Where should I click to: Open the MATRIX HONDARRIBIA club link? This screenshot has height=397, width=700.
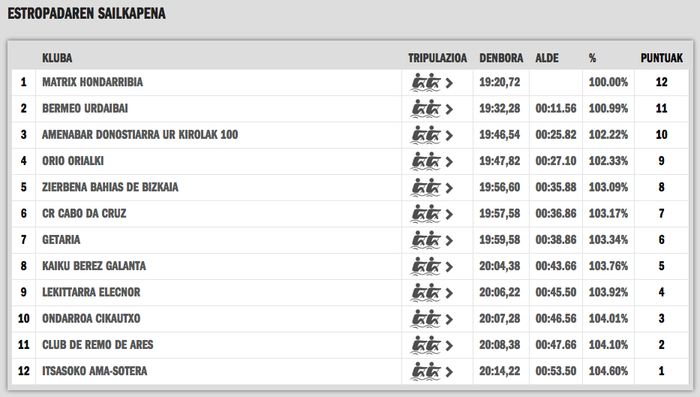[92, 82]
